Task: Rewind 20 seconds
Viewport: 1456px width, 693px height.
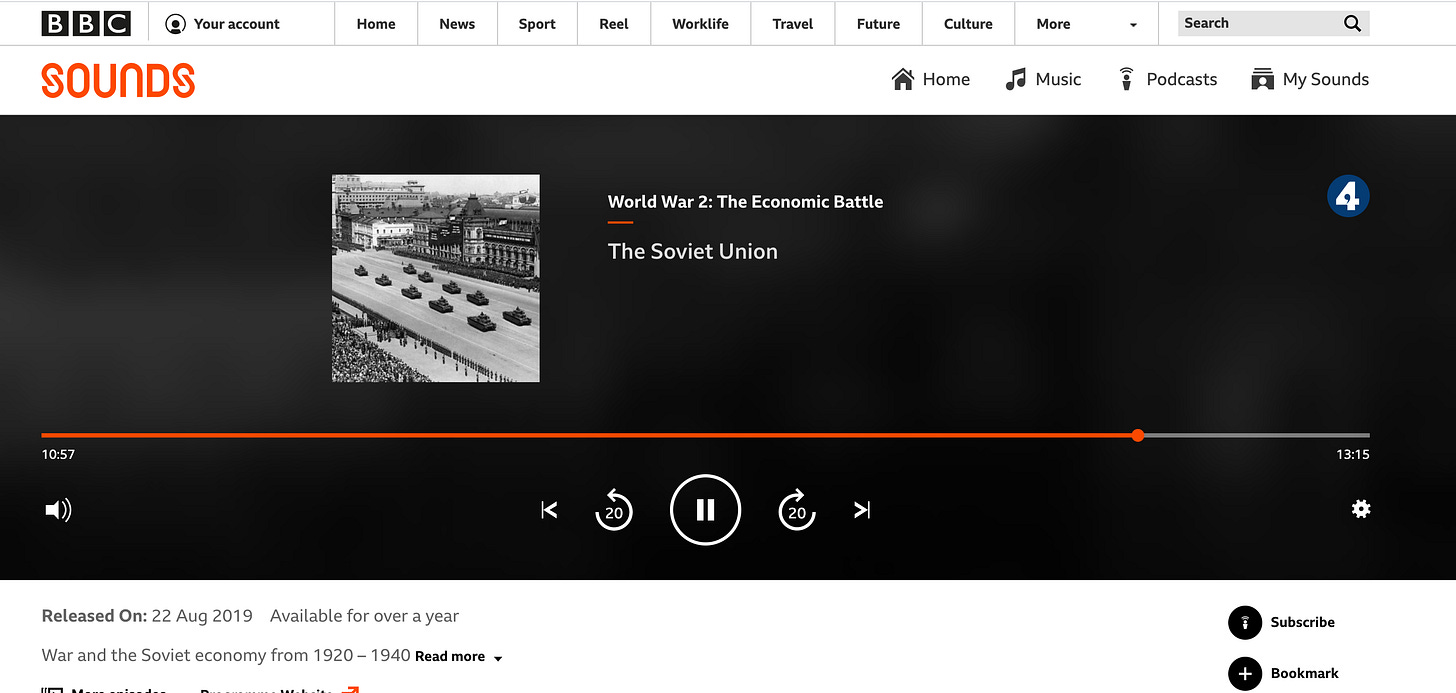Action: pos(614,510)
